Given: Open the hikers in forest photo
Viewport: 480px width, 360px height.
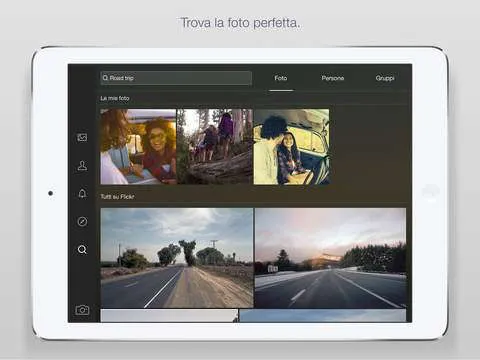Looking at the screenshot, I should pos(215,147).
